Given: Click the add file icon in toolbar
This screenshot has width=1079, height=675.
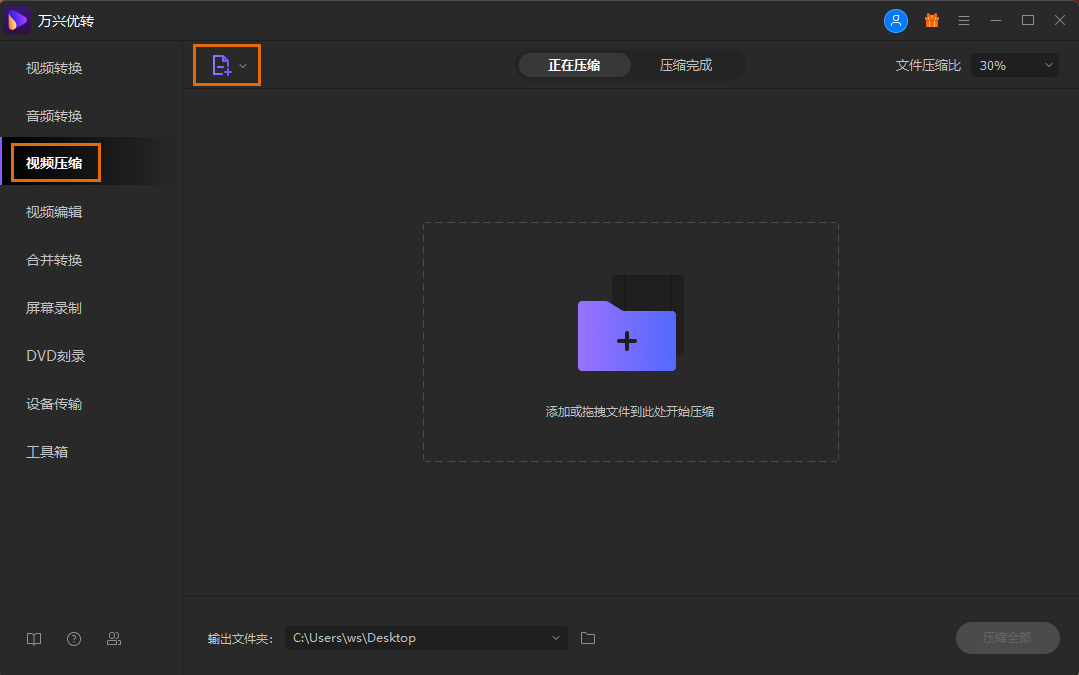Looking at the screenshot, I should (221, 65).
